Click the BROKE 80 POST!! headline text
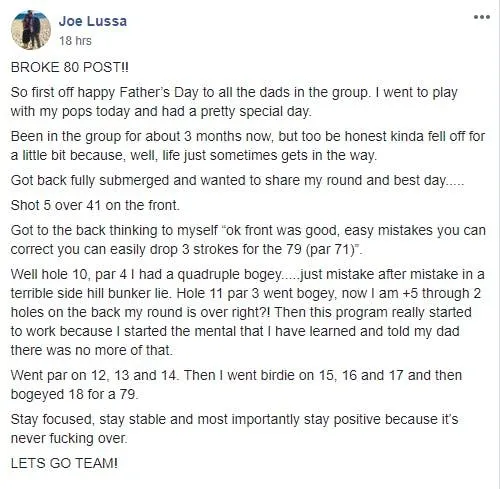Viewport: 500px width, 489px height. pyautogui.click(x=69, y=67)
